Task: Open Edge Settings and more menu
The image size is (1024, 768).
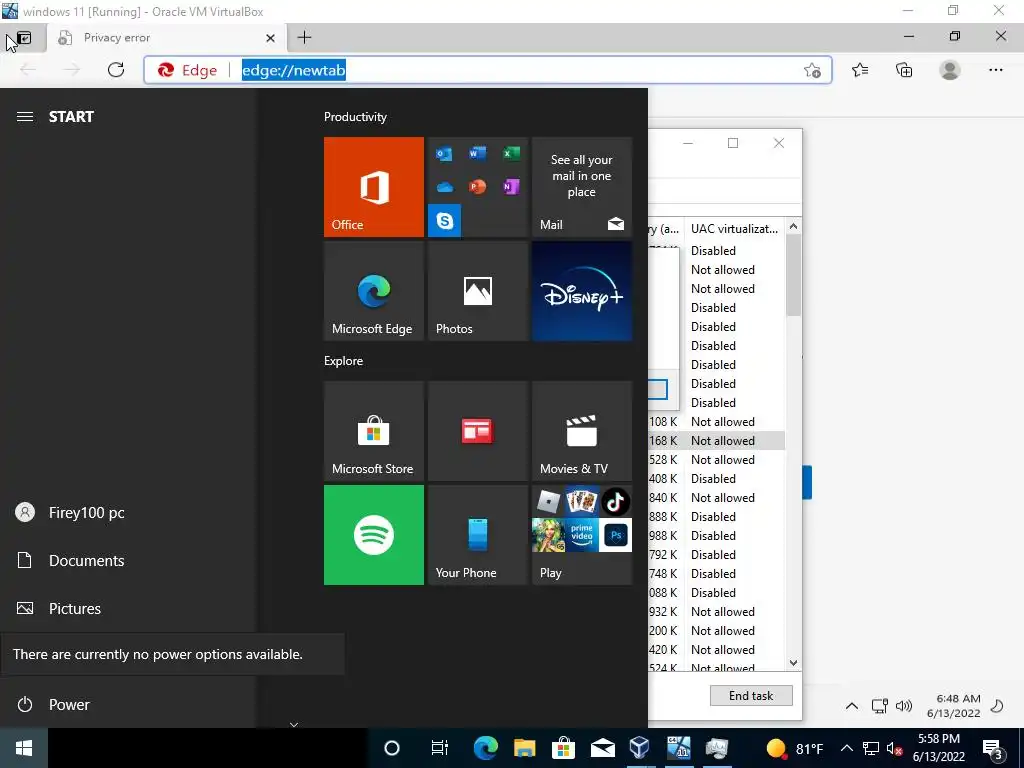Action: pyautogui.click(x=995, y=70)
